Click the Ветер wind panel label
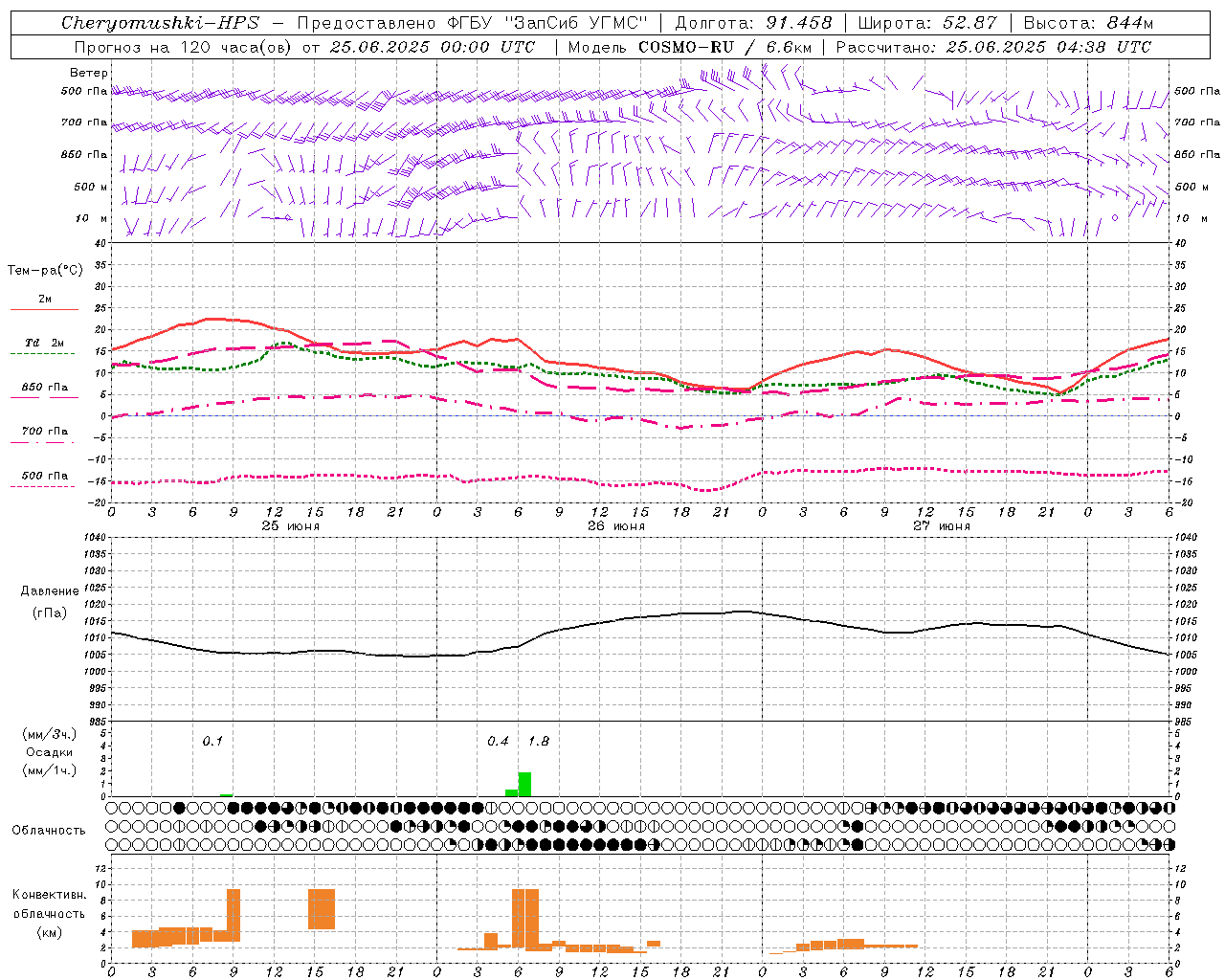The image size is (1225, 980). pos(89,73)
